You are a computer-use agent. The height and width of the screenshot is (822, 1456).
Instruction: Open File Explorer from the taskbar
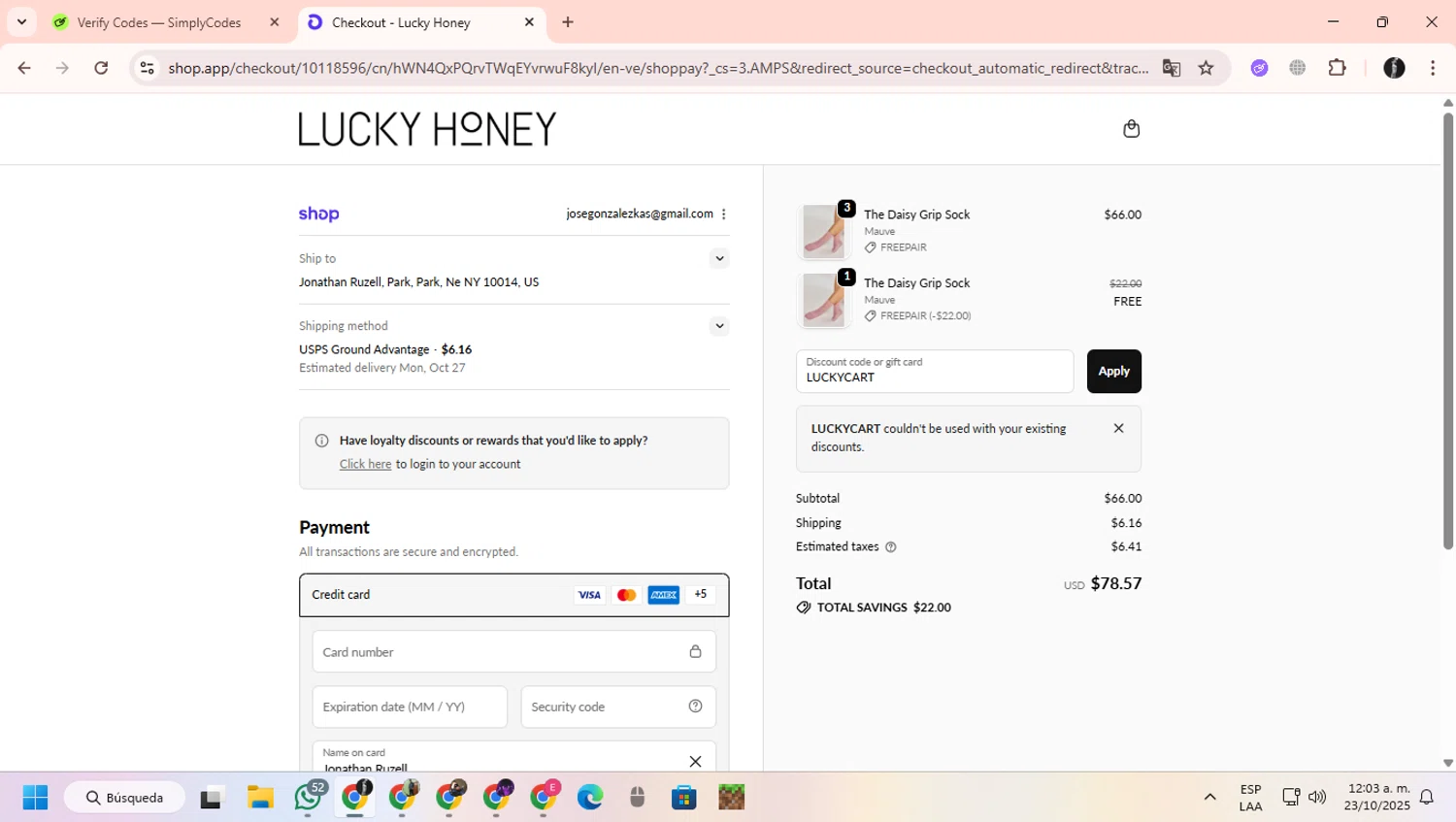260,798
